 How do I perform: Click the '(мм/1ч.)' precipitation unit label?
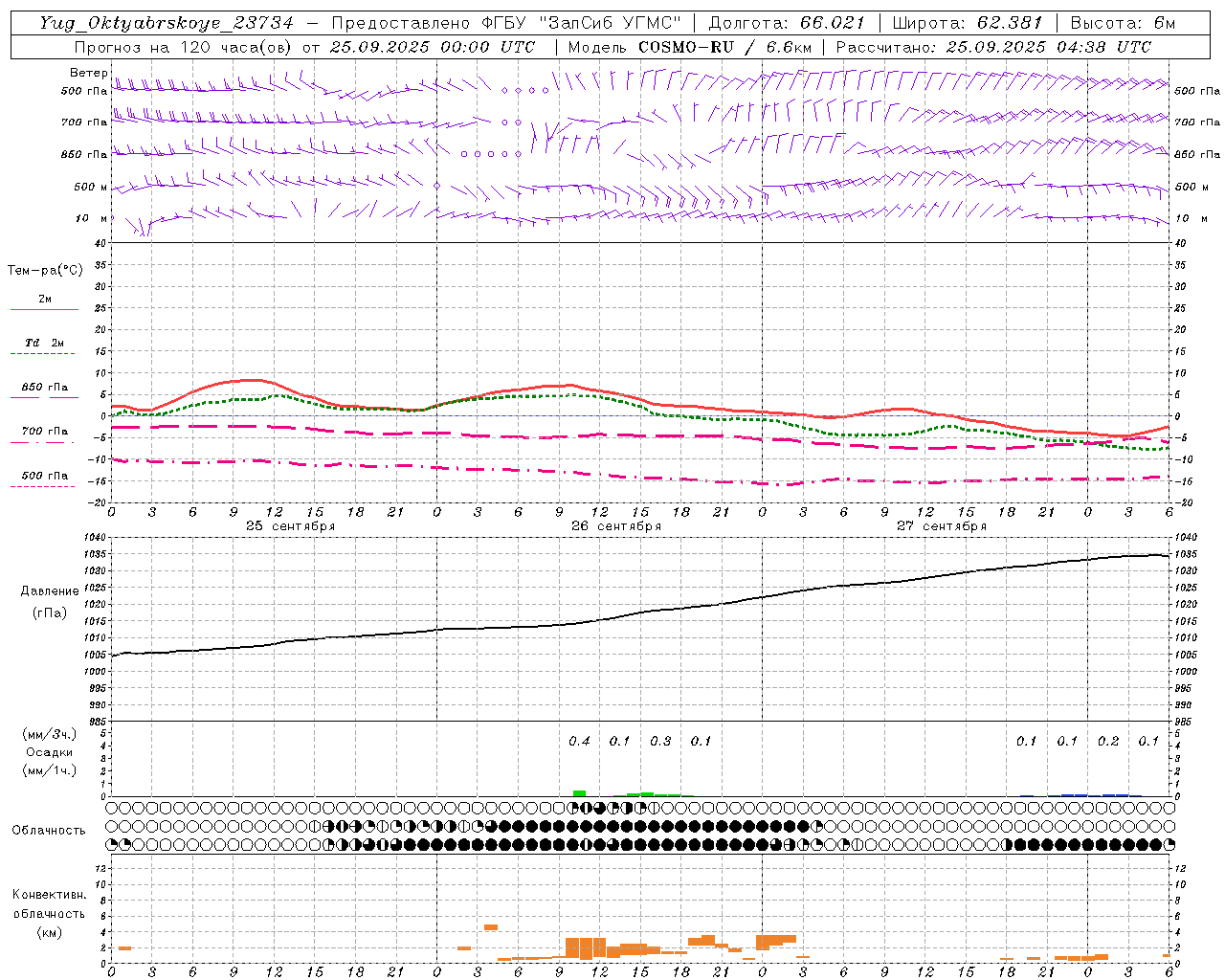tap(50, 770)
